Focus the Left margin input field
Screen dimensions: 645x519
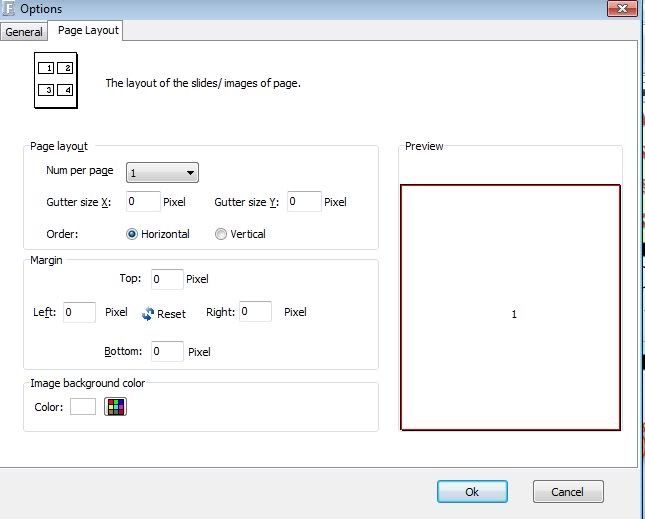[x=79, y=312]
